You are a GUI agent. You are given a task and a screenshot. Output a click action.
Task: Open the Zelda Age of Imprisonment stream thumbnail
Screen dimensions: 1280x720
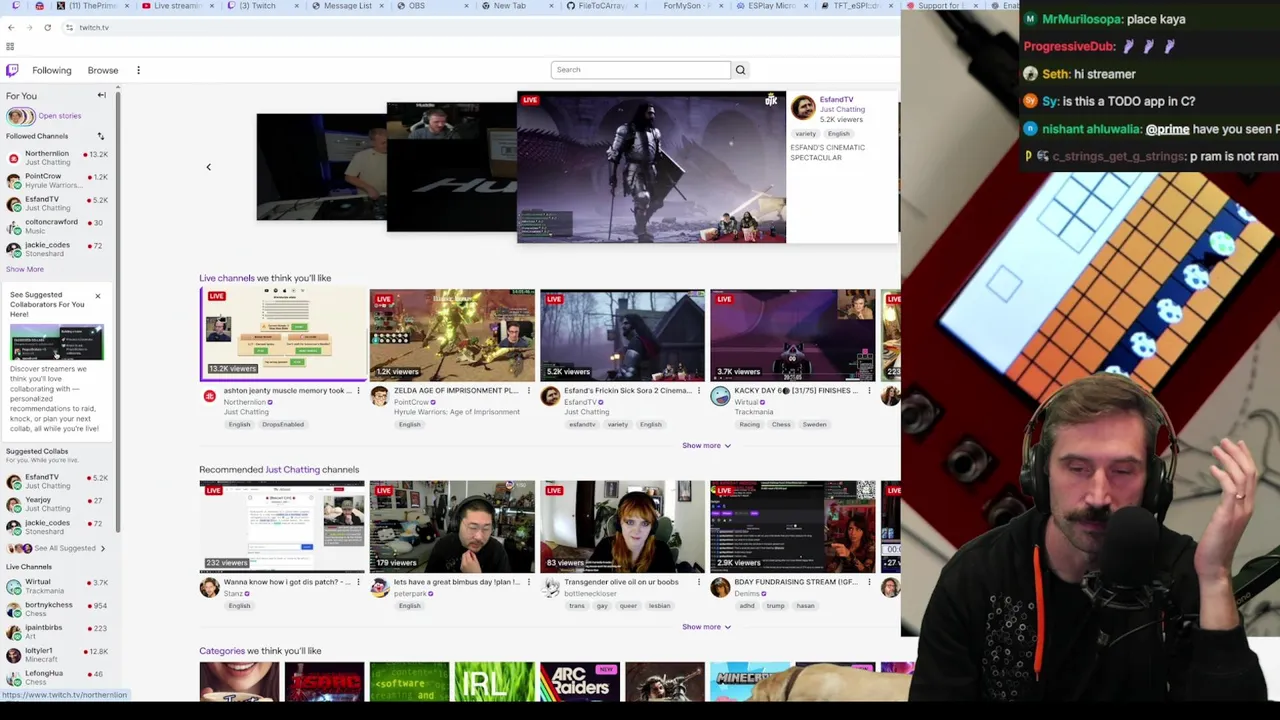click(452, 335)
